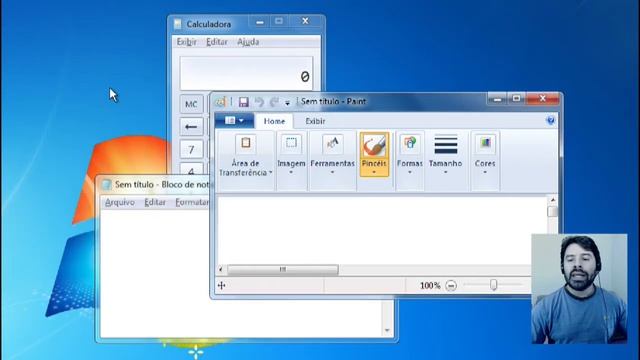Expand the Formas shapes group

point(409,160)
